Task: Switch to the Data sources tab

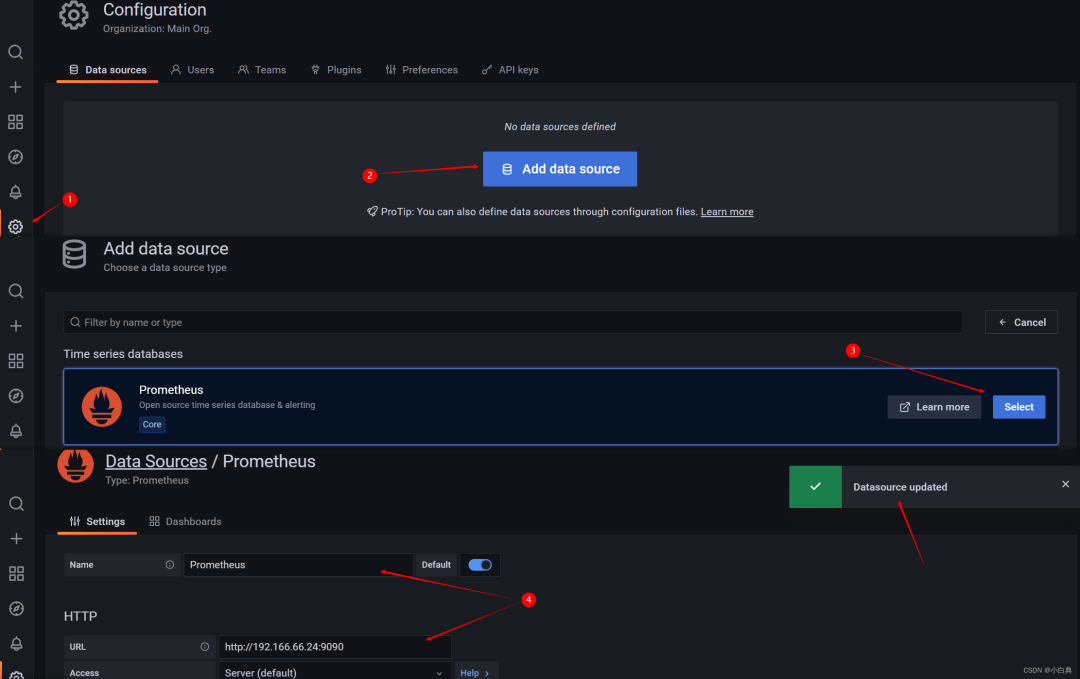Action: click(x=107, y=70)
